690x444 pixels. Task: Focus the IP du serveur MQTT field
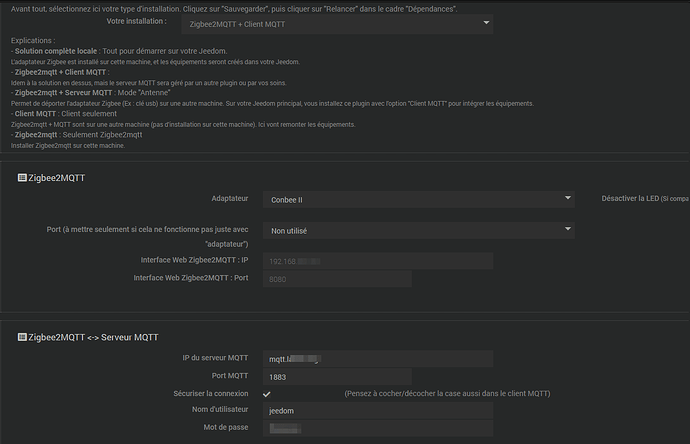coord(338,358)
